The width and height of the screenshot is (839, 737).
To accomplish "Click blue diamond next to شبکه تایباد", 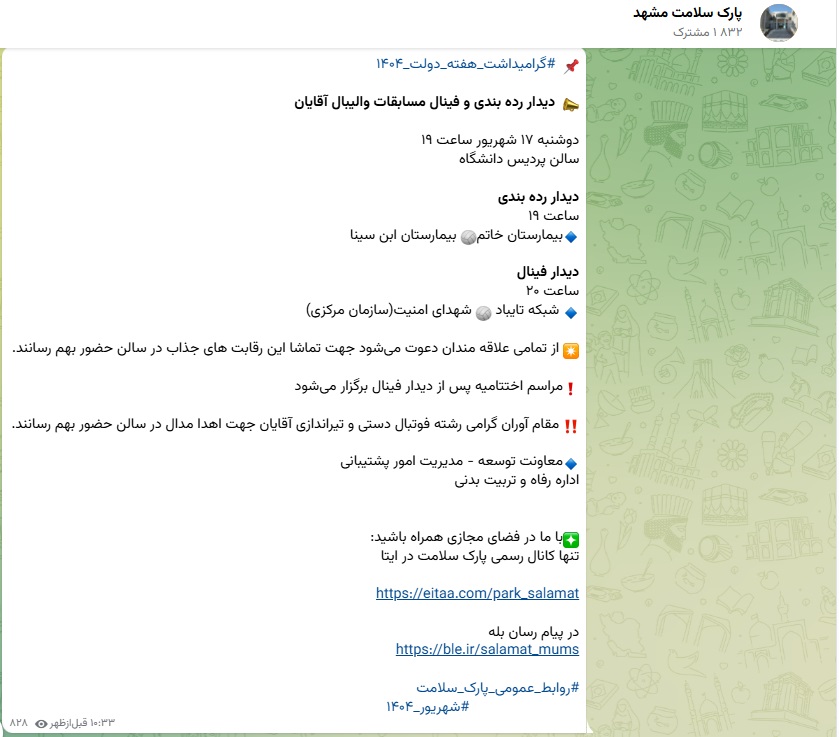I will 572,312.
